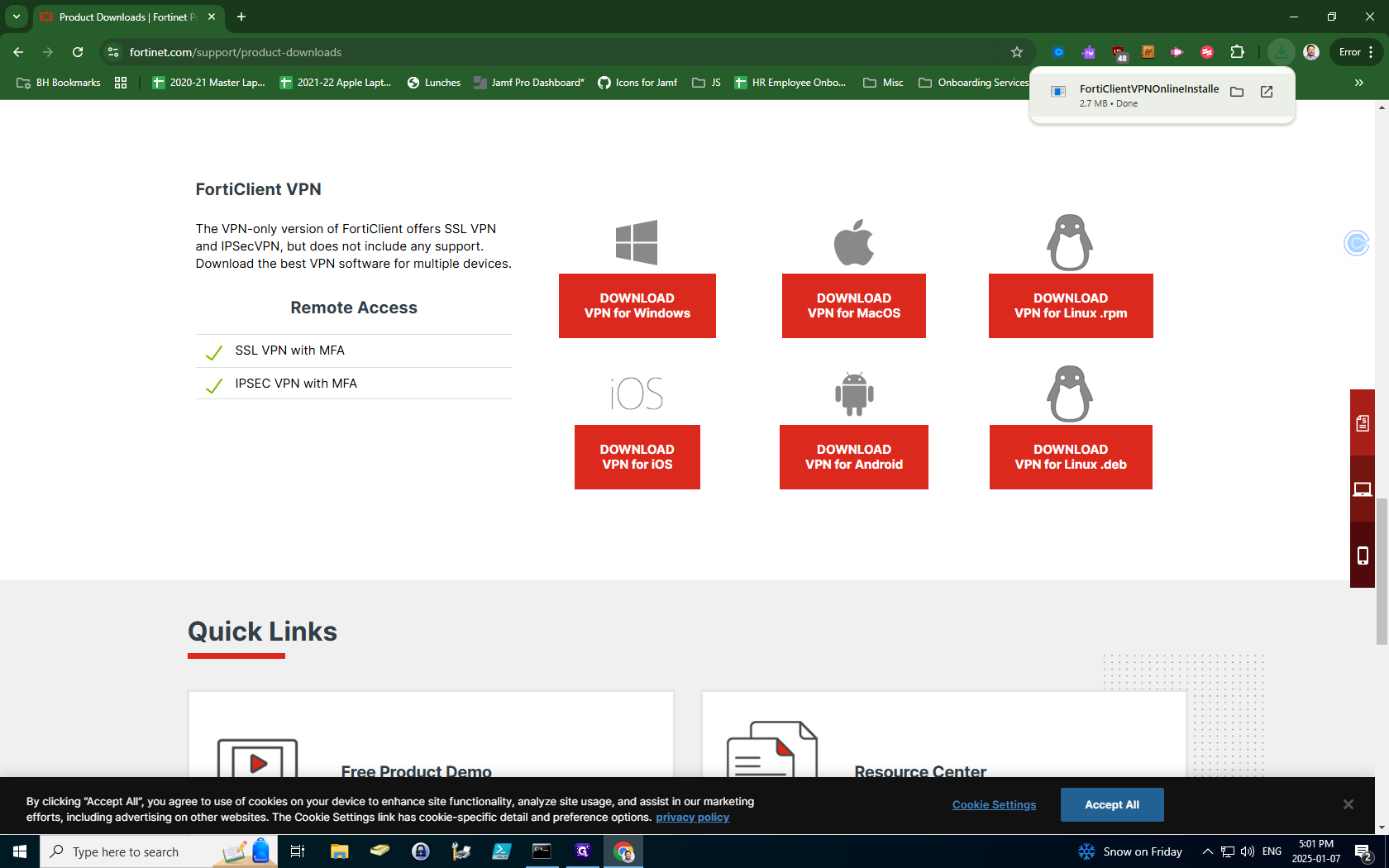Image resolution: width=1389 pixels, height=868 pixels.
Task: Open volume control in system tray
Action: coord(1248,851)
